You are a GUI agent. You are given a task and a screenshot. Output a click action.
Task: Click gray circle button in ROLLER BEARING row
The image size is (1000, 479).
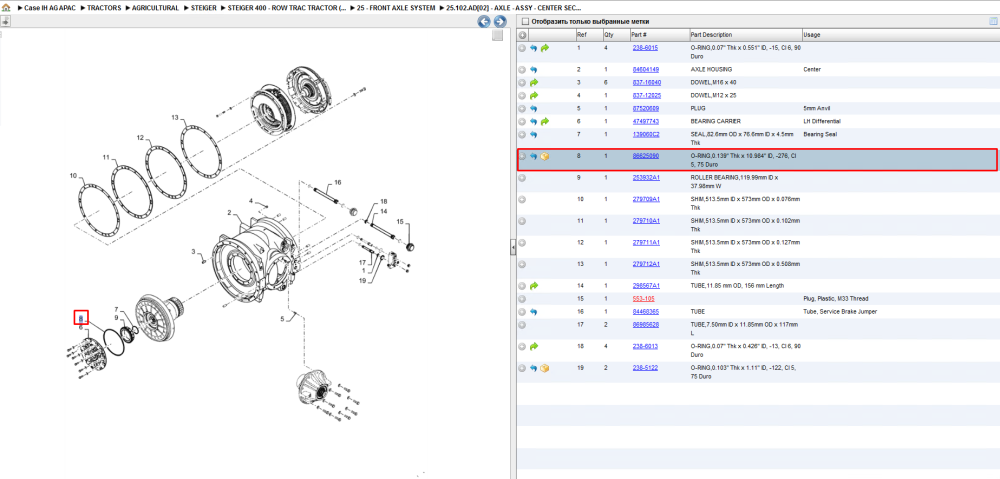point(522,178)
